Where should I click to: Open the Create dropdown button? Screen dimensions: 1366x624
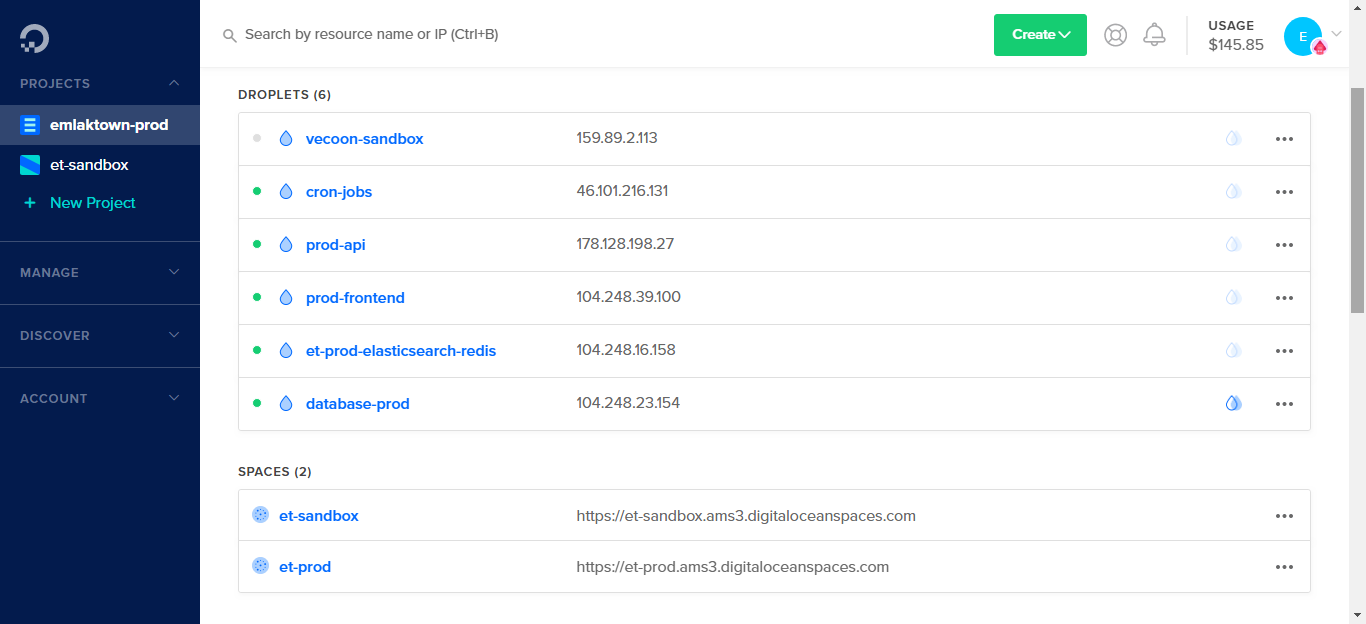[x=1040, y=35]
